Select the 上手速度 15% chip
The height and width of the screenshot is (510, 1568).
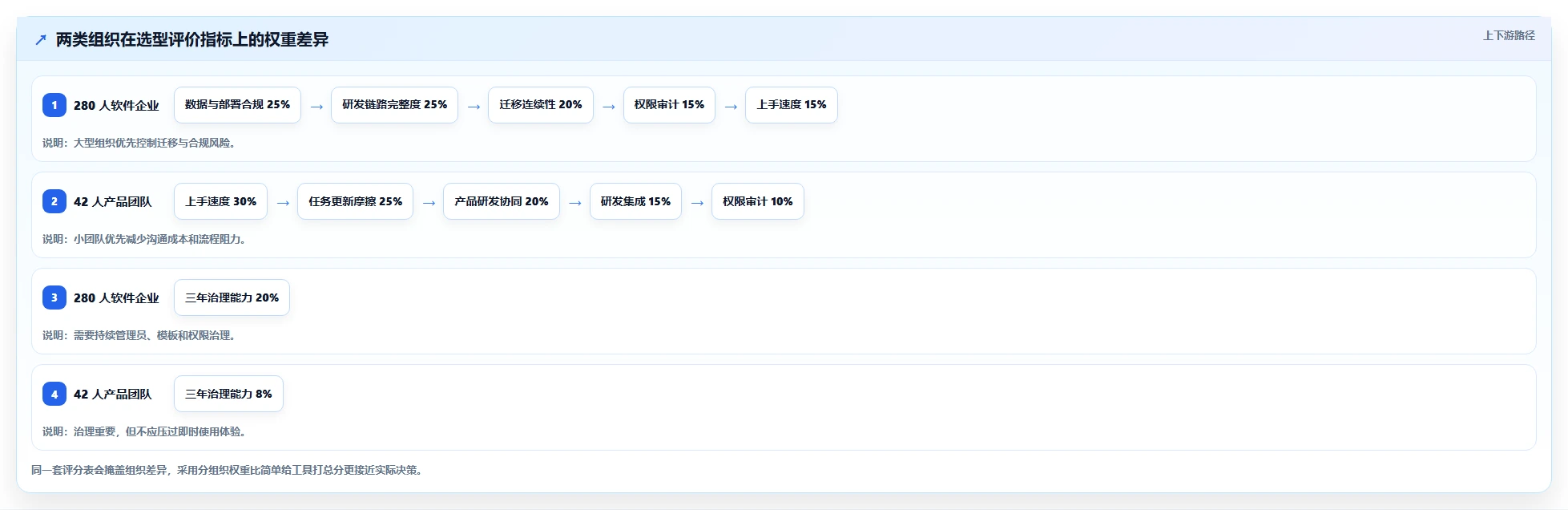pyautogui.click(x=792, y=105)
